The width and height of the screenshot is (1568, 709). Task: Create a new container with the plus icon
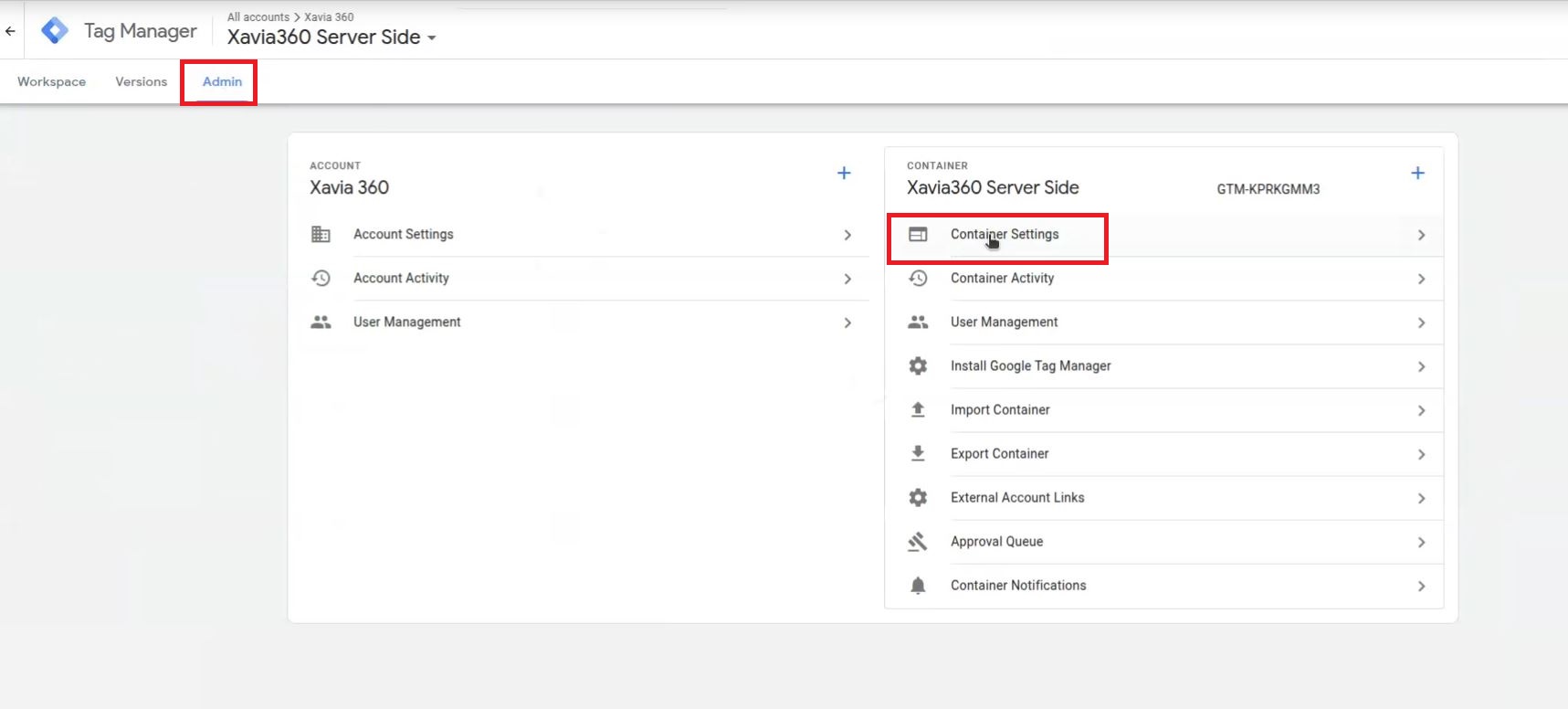(x=1417, y=173)
